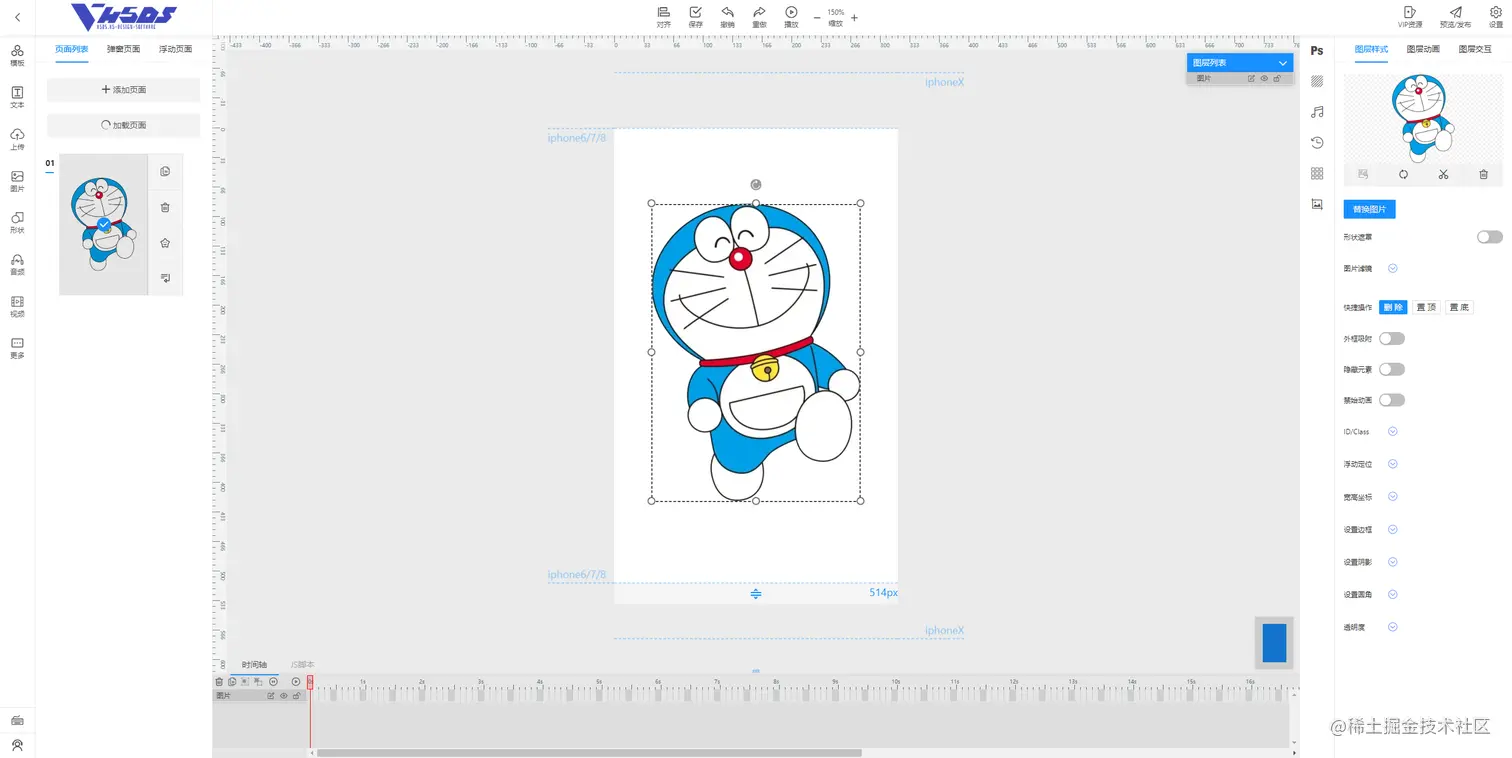Toggle lock on timeline 图片 row
Screen dimensions: 1512x758
tap(297, 695)
